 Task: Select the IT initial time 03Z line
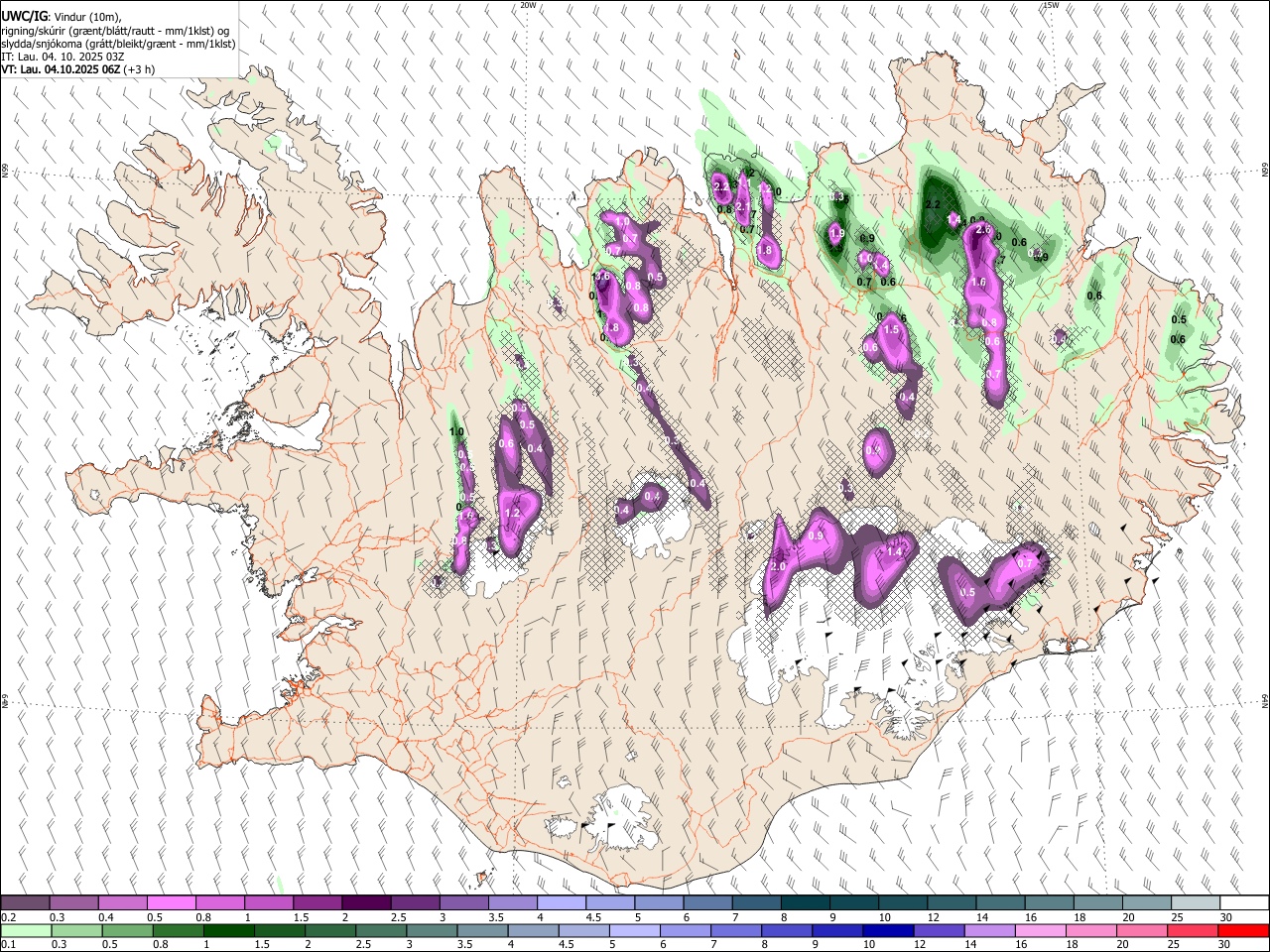63,58
